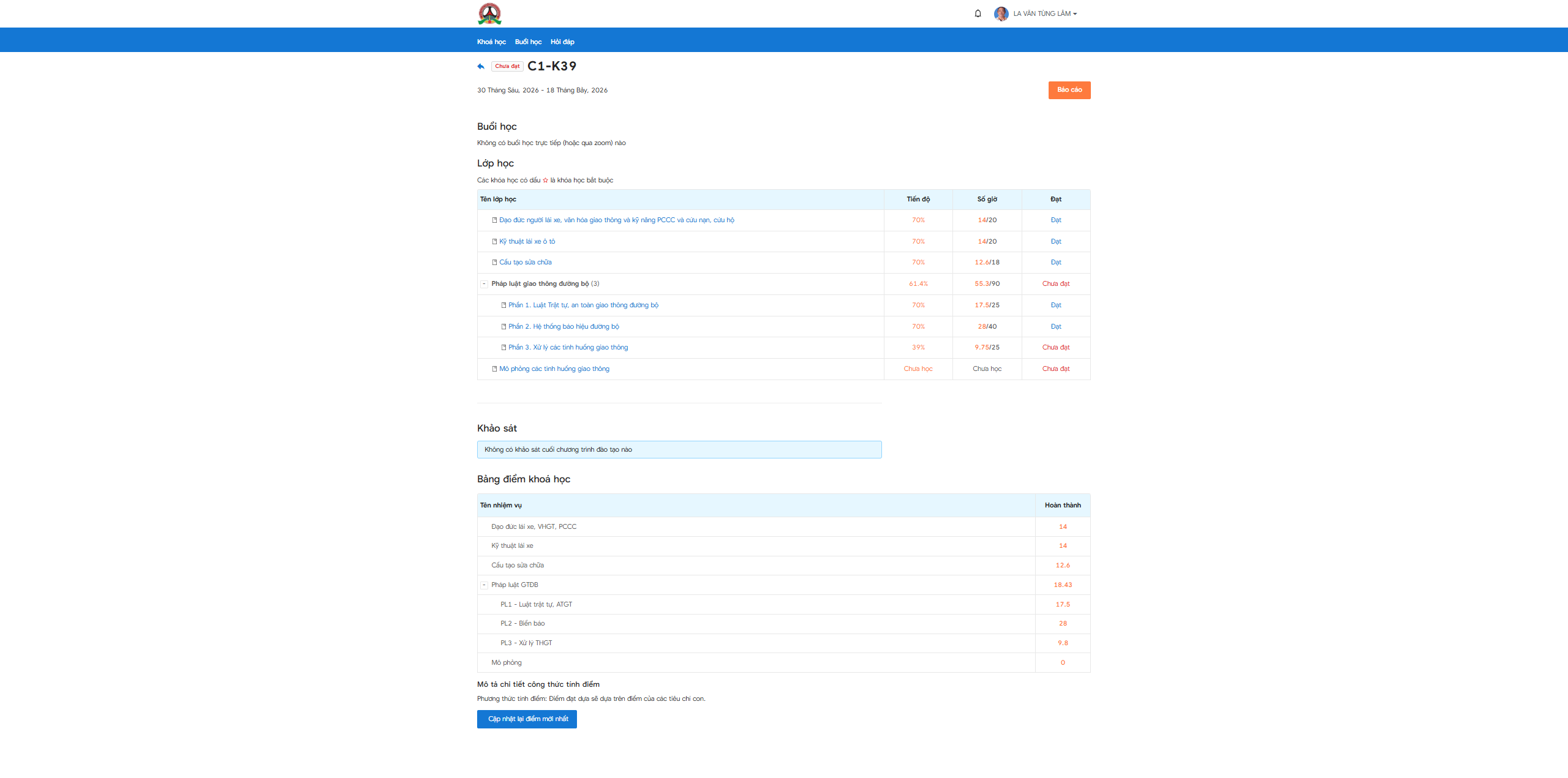Click document icon beside Phần 2
Screen dimensions: 1568x778
pyautogui.click(x=503, y=327)
